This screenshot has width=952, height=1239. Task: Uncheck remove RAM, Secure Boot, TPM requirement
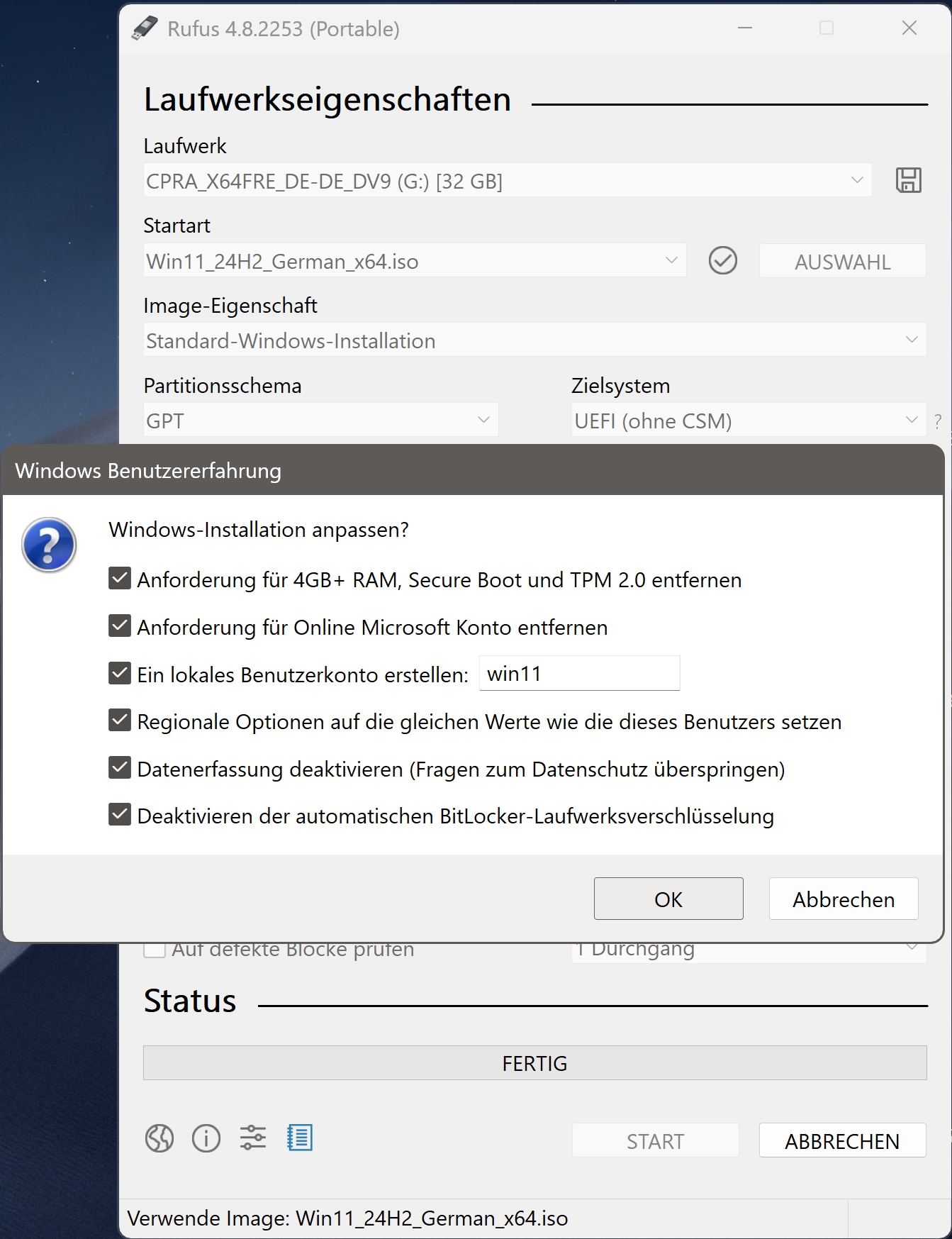tap(120, 579)
